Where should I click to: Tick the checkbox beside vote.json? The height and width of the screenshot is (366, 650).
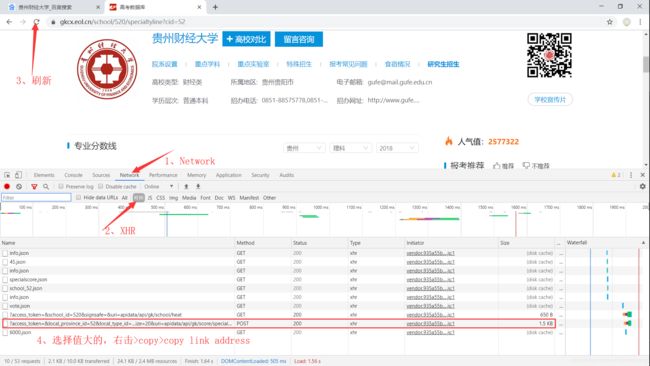[5, 306]
